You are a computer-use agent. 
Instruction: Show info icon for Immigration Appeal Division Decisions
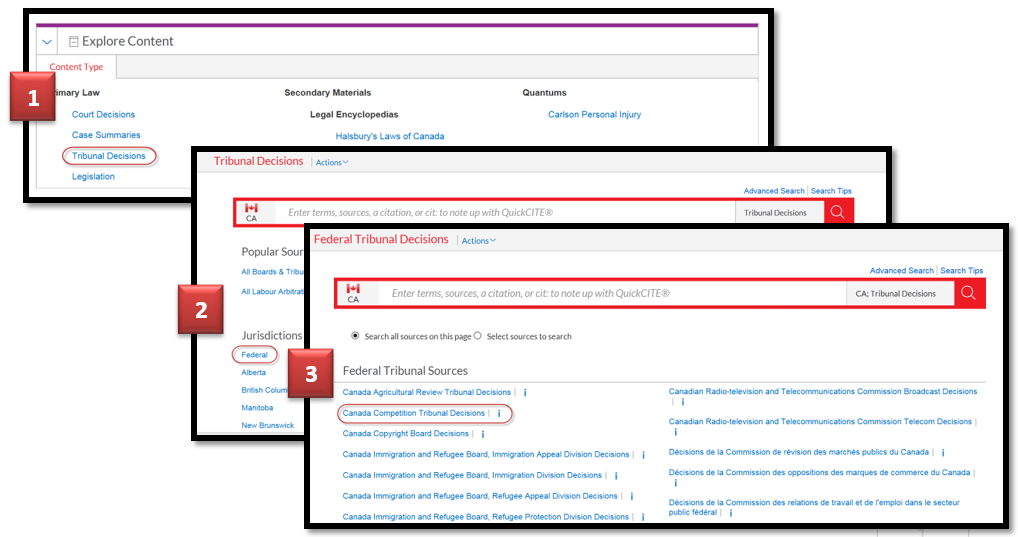click(x=643, y=455)
